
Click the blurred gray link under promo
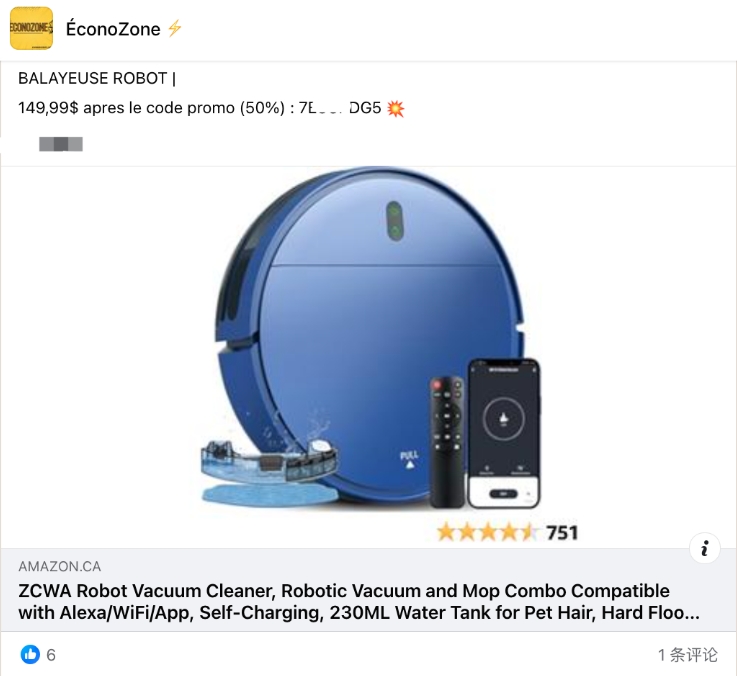point(61,144)
